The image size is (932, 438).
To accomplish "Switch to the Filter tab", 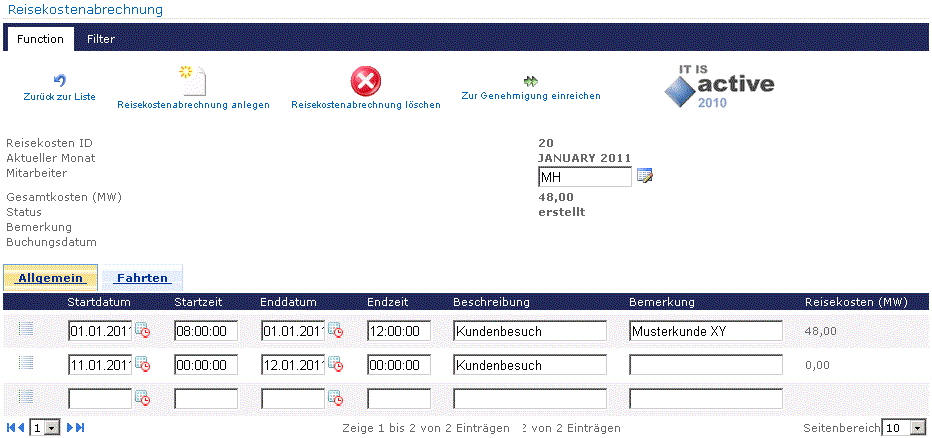I will point(100,40).
